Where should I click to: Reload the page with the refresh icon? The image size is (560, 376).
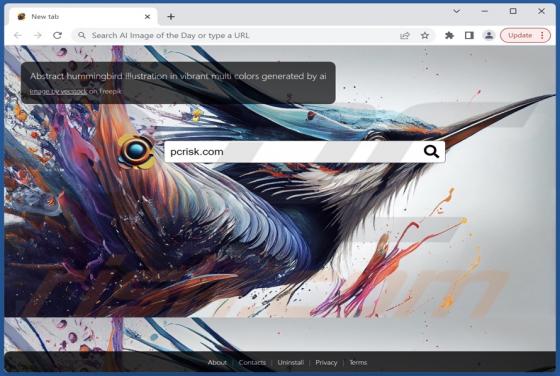tap(58, 35)
